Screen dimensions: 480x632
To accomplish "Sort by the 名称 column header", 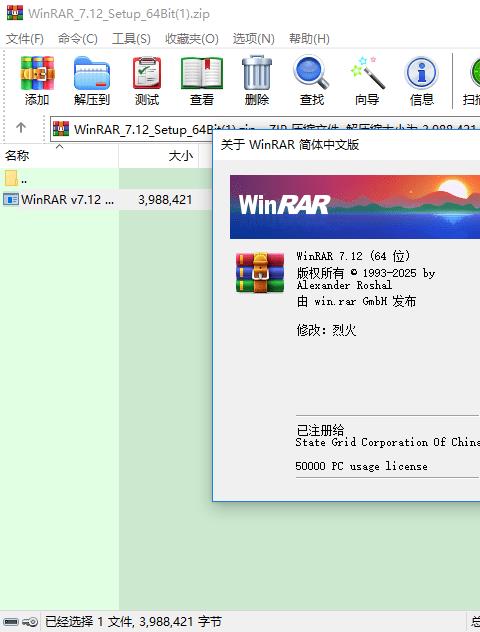I will click(x=59, y=156).
